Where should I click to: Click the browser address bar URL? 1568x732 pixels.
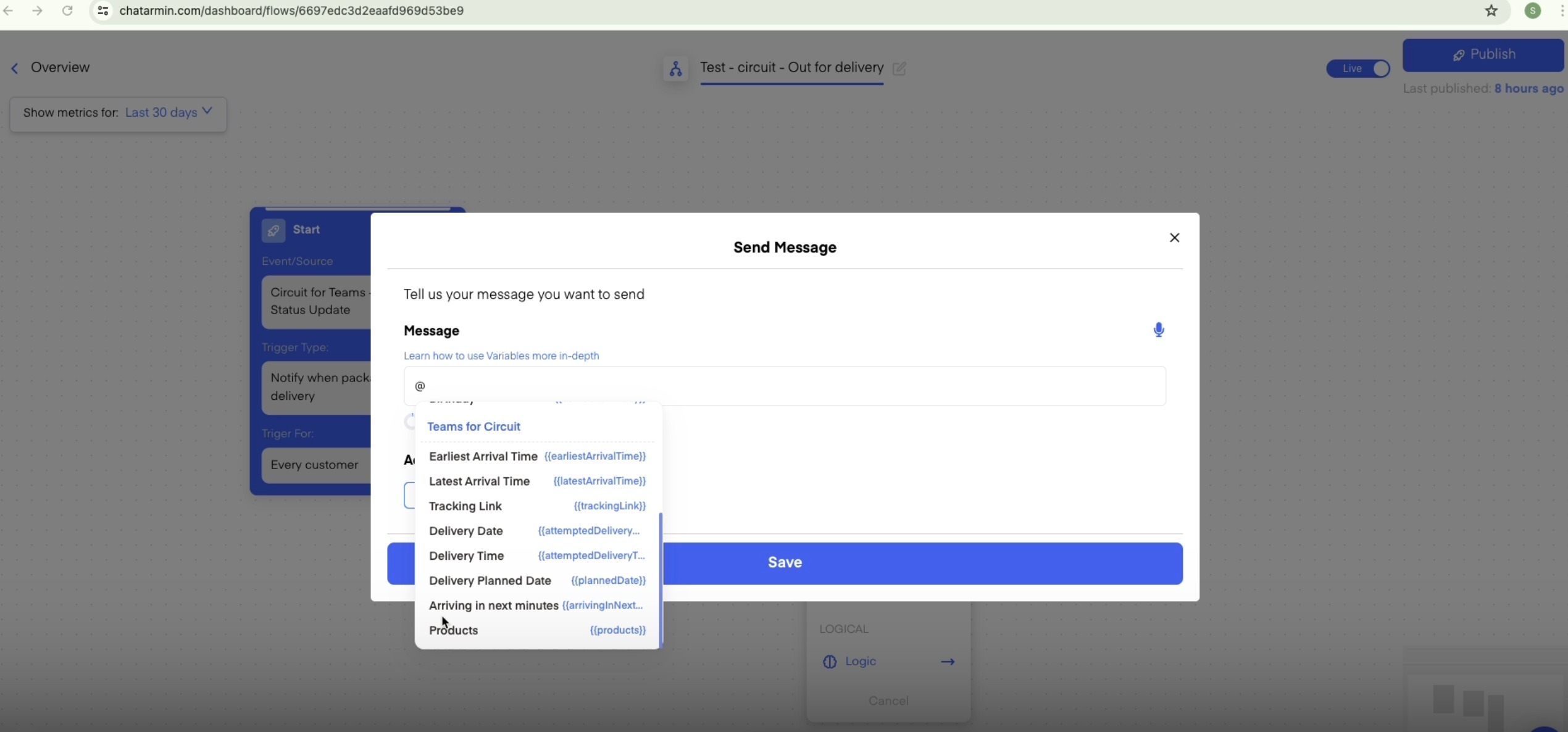tap(291, 10)
